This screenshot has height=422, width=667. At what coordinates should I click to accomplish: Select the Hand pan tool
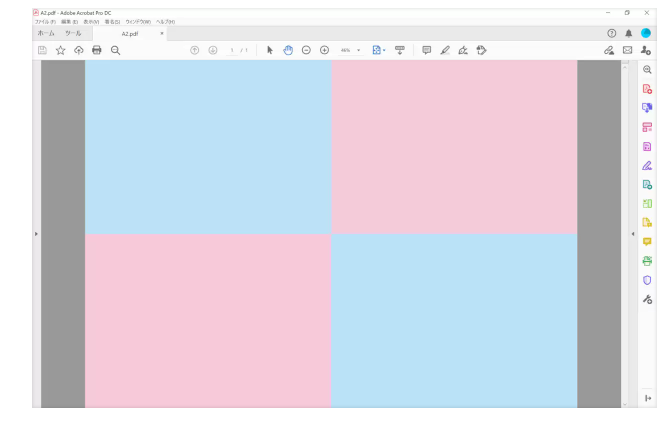[288, 49]
